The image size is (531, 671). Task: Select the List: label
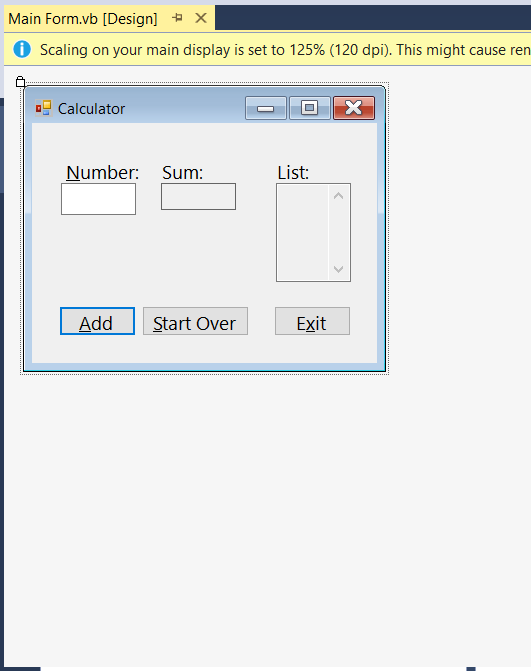pos(293,172)
